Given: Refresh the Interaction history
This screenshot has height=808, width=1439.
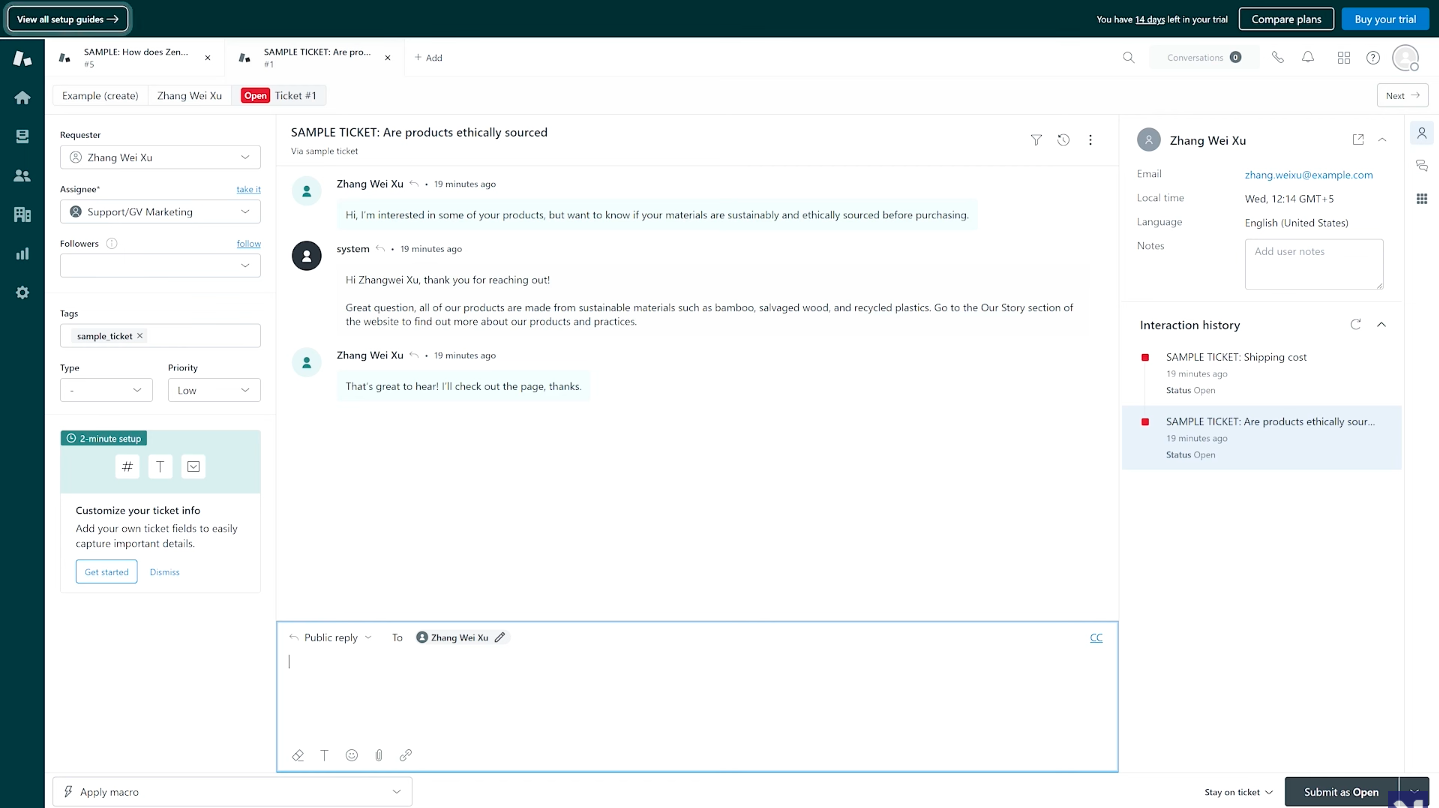Looking at the screenshot, I should [x=1356, y=324].
